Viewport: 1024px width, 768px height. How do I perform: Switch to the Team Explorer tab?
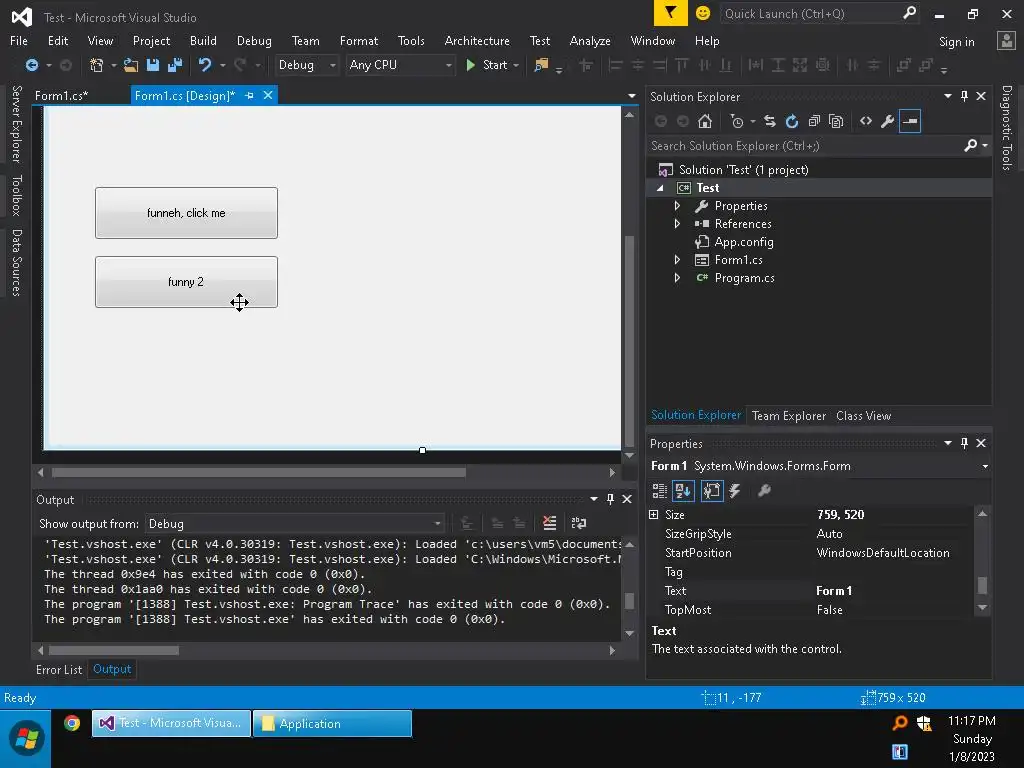point(788,415)
